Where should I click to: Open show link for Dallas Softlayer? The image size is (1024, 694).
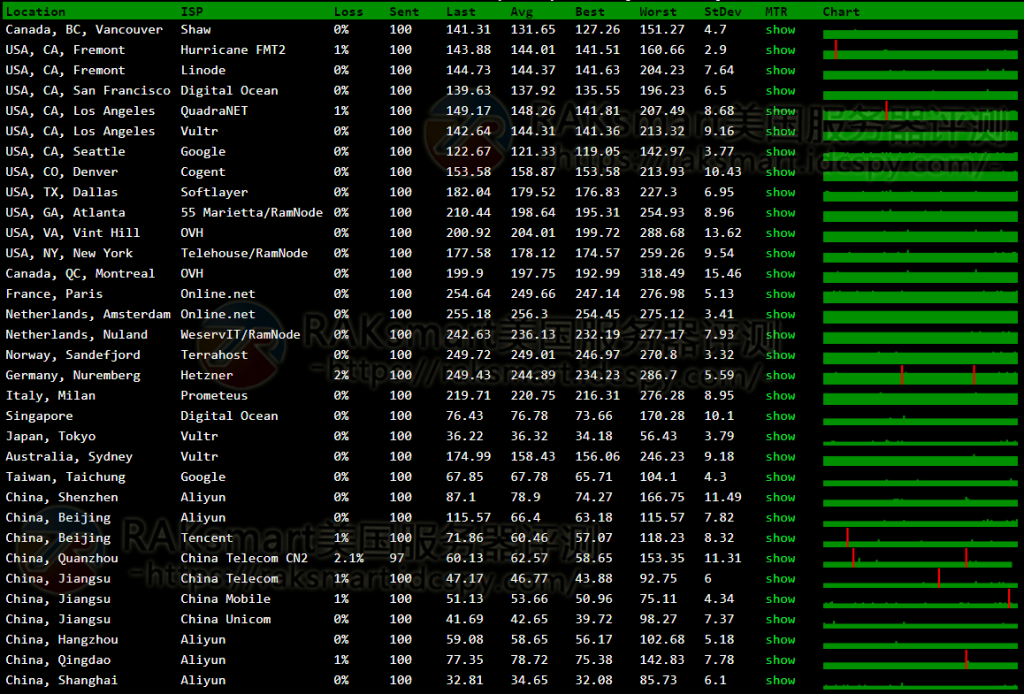[780, 192]
